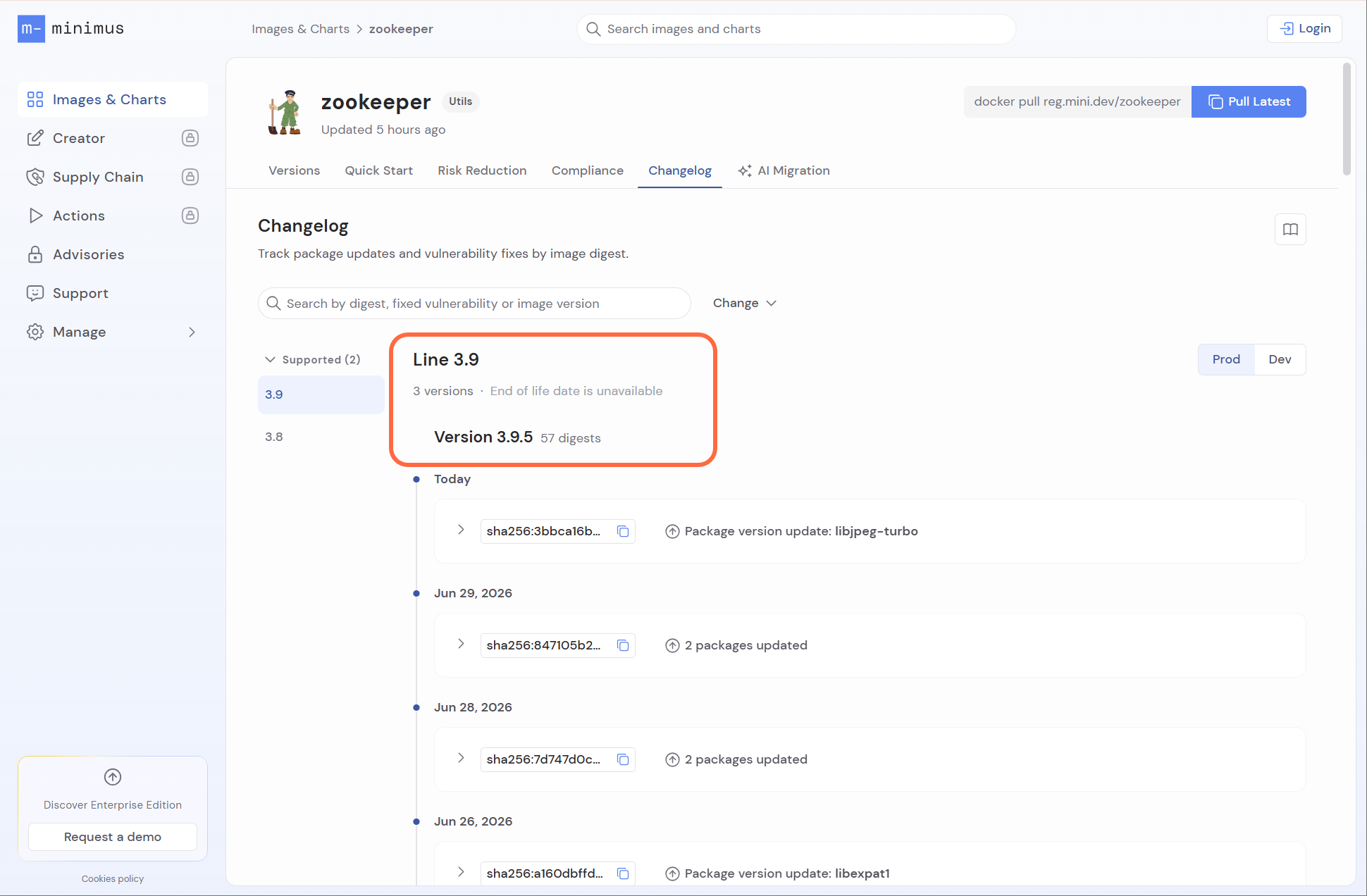Expand the sha256:a160dbffd entry
The image size is (1367, 896).
(461, 872)
